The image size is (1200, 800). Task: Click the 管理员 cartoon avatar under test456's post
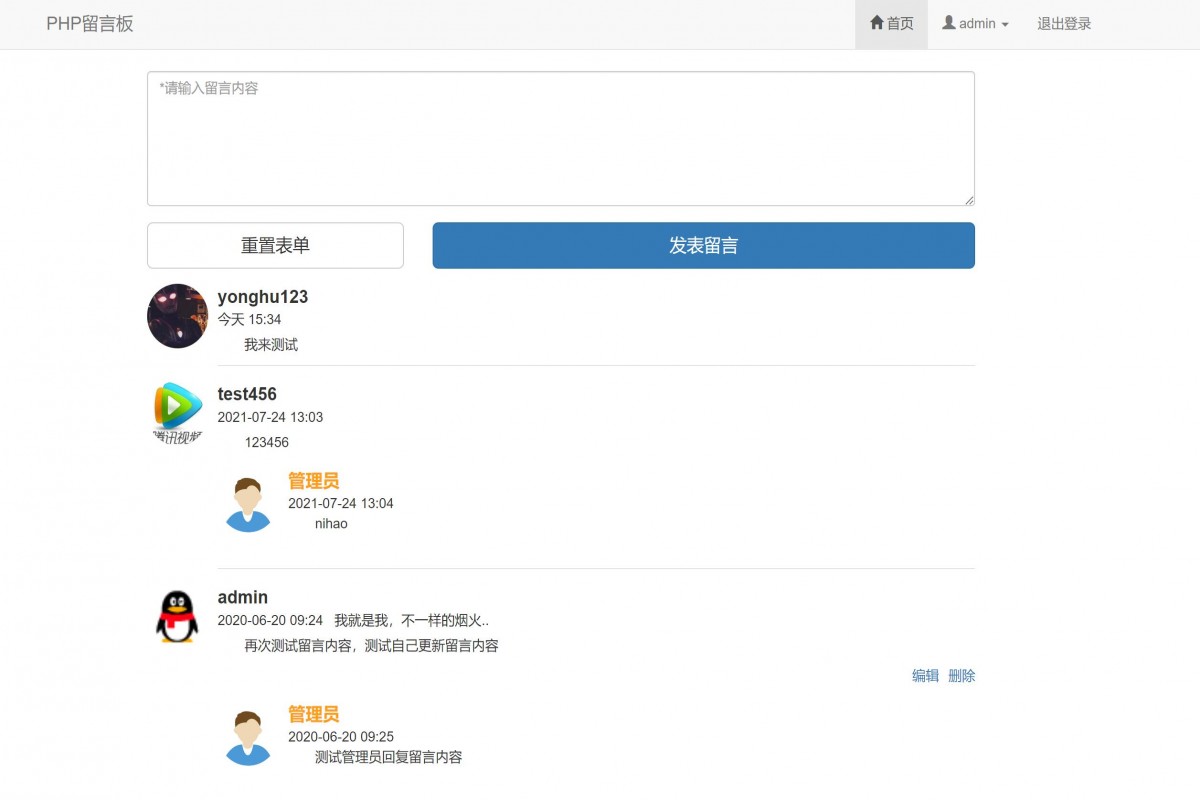248,502
